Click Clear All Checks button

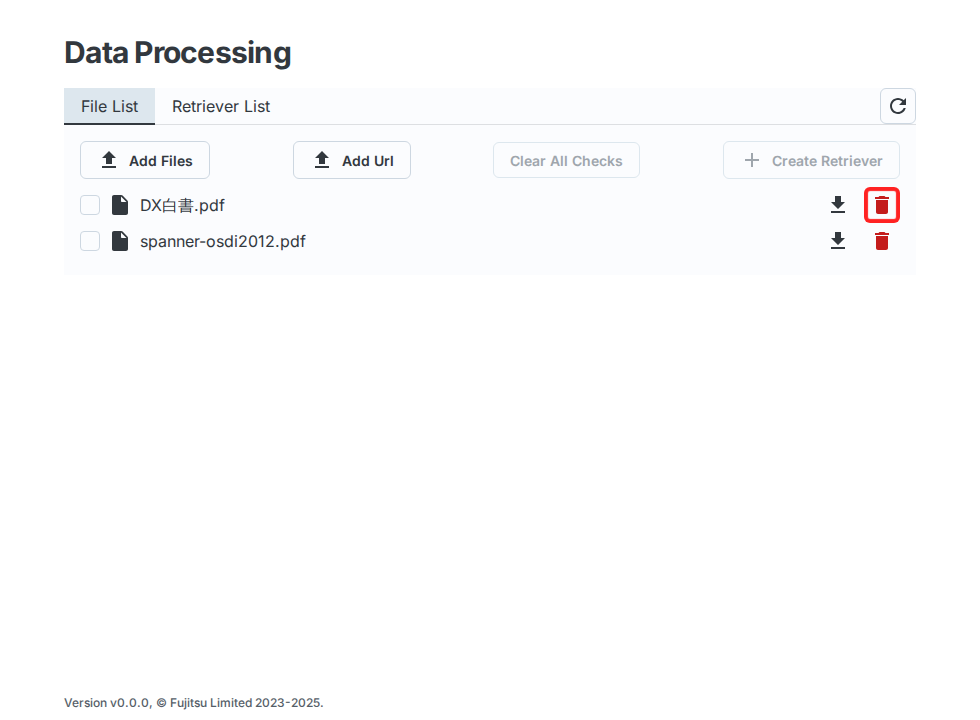click(x=566, y=161)
